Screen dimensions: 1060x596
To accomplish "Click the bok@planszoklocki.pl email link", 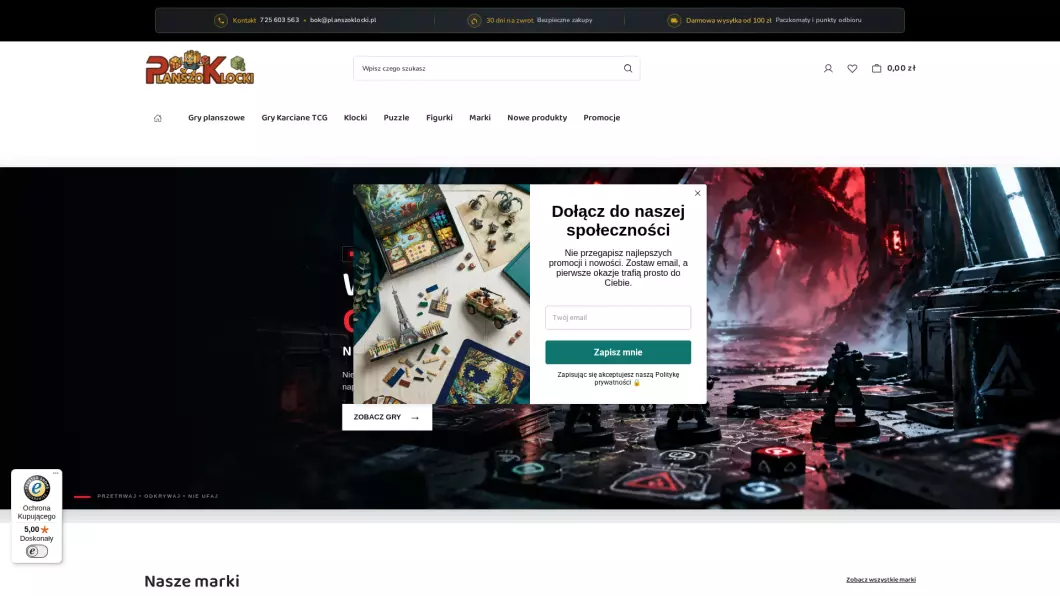I will point(343,20).
